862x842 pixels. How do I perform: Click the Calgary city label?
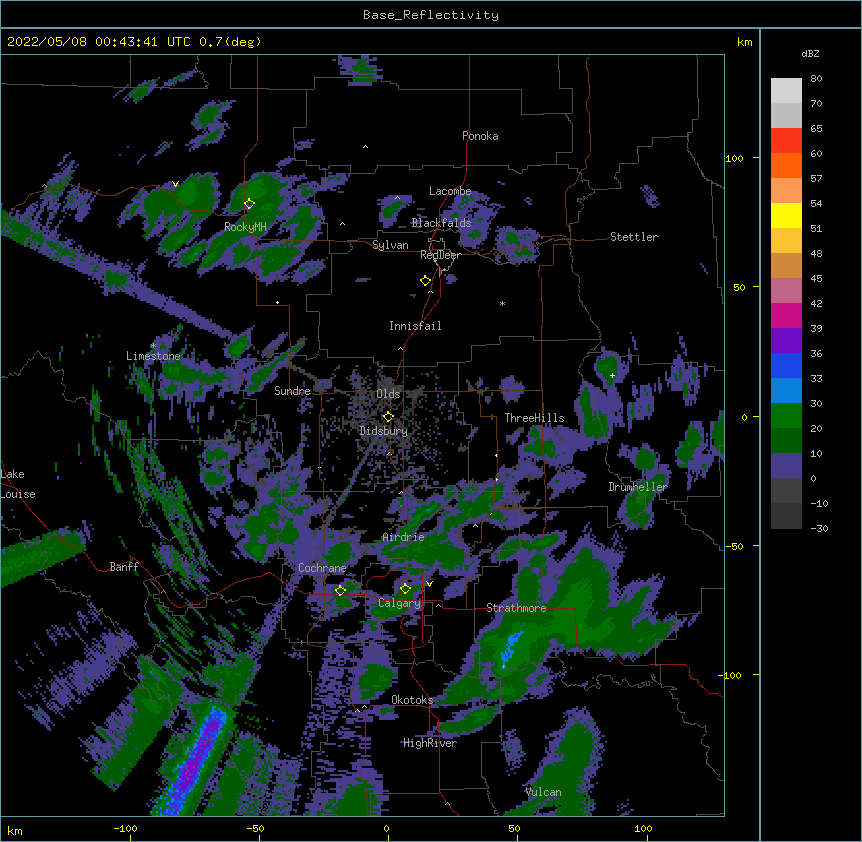pyautogui.click(x=399, y=603)
